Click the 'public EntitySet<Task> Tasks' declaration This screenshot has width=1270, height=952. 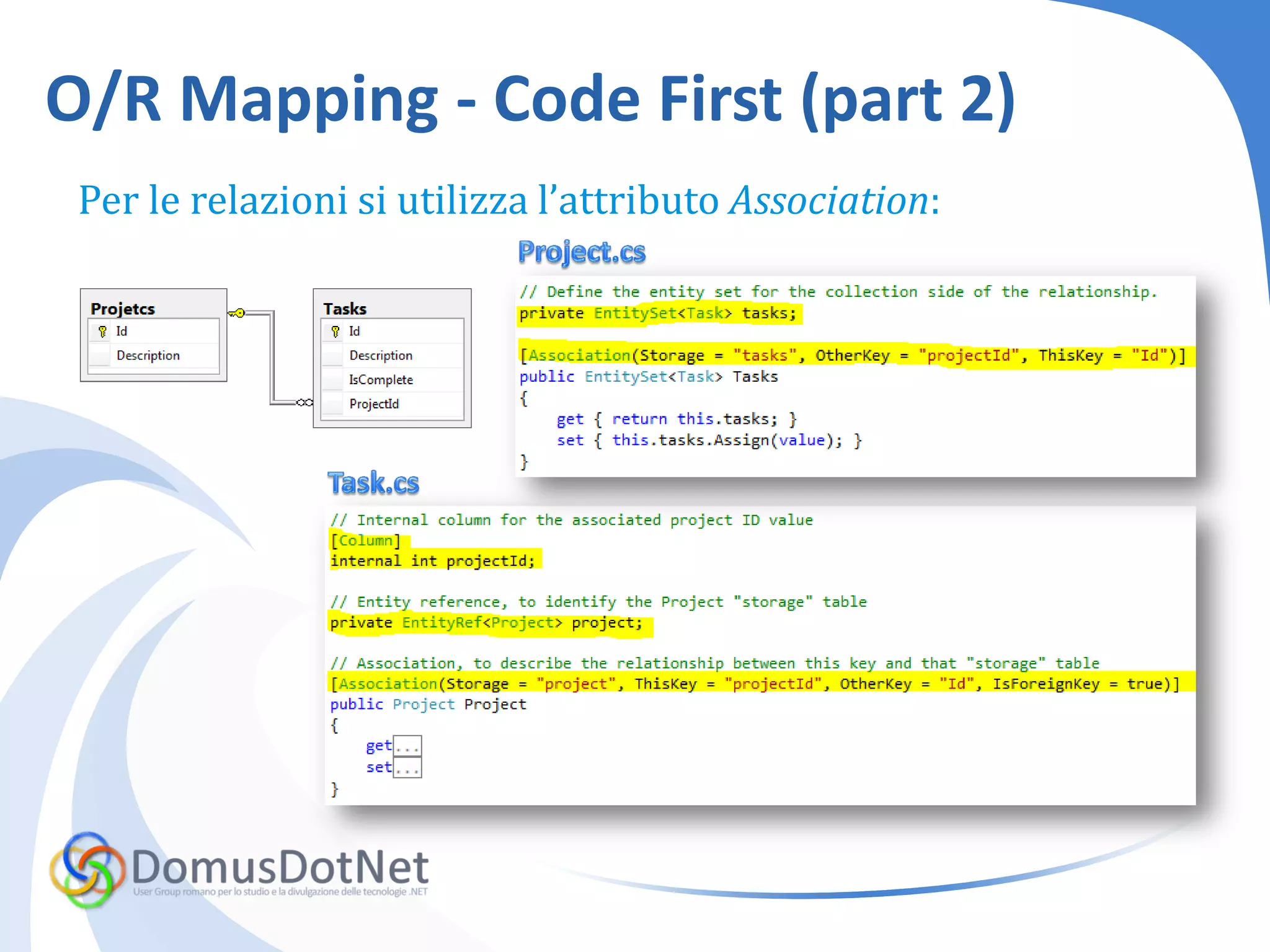pos(649,377)
